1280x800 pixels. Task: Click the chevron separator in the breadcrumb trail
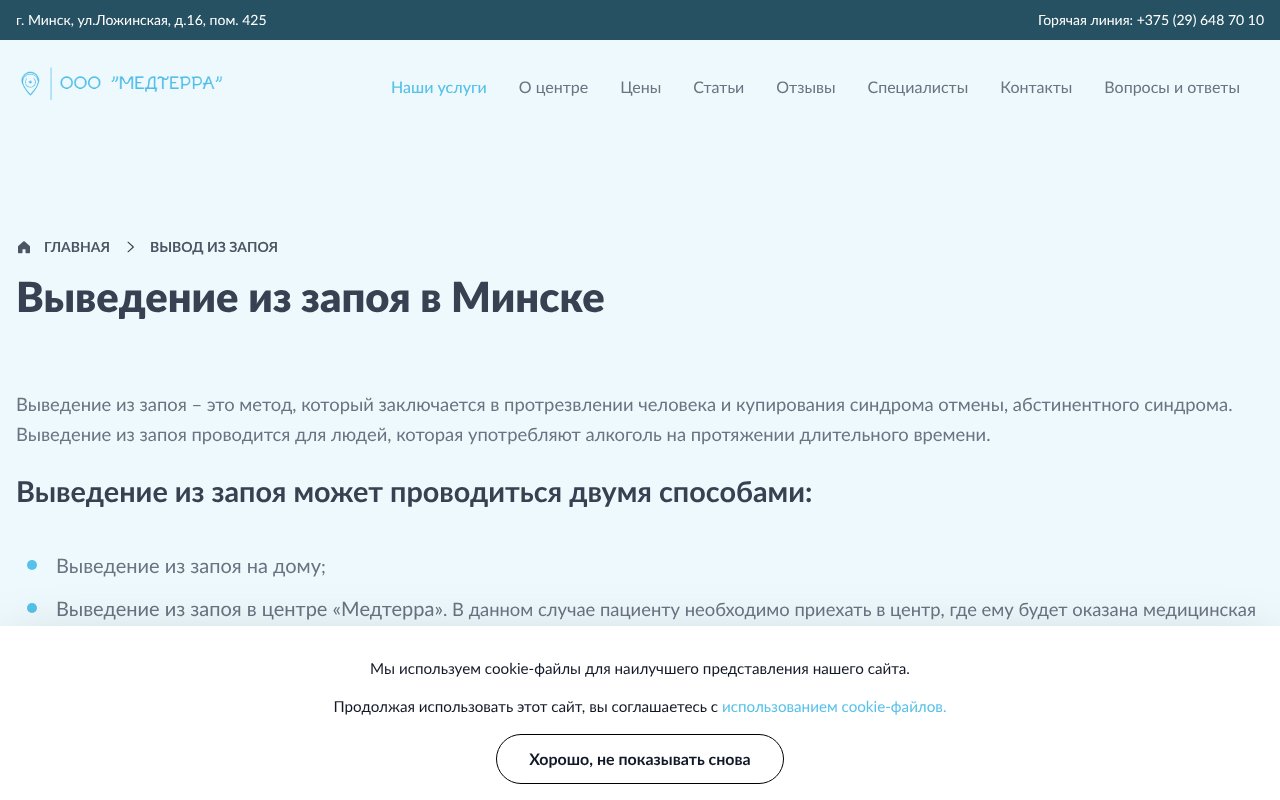[x=130, y=246]
